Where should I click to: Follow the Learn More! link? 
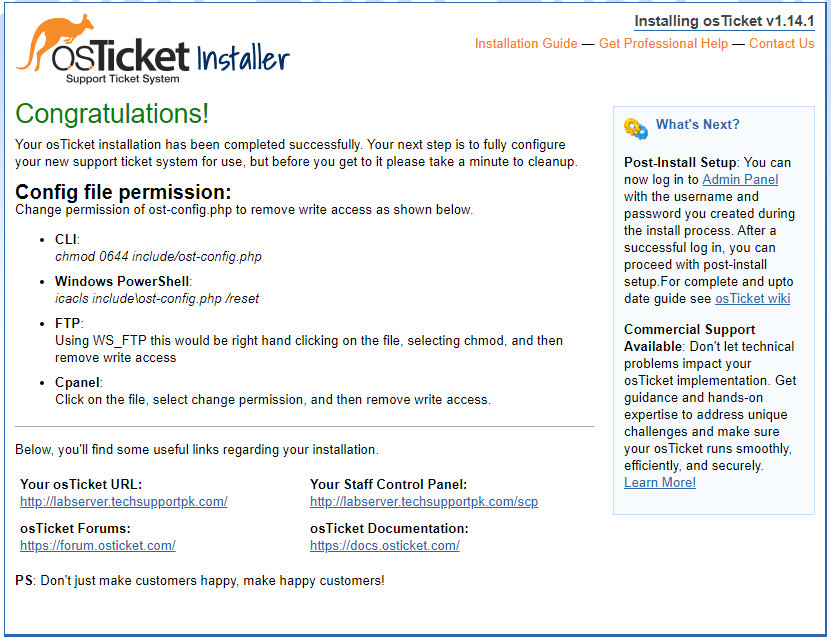tap(660, 482)
